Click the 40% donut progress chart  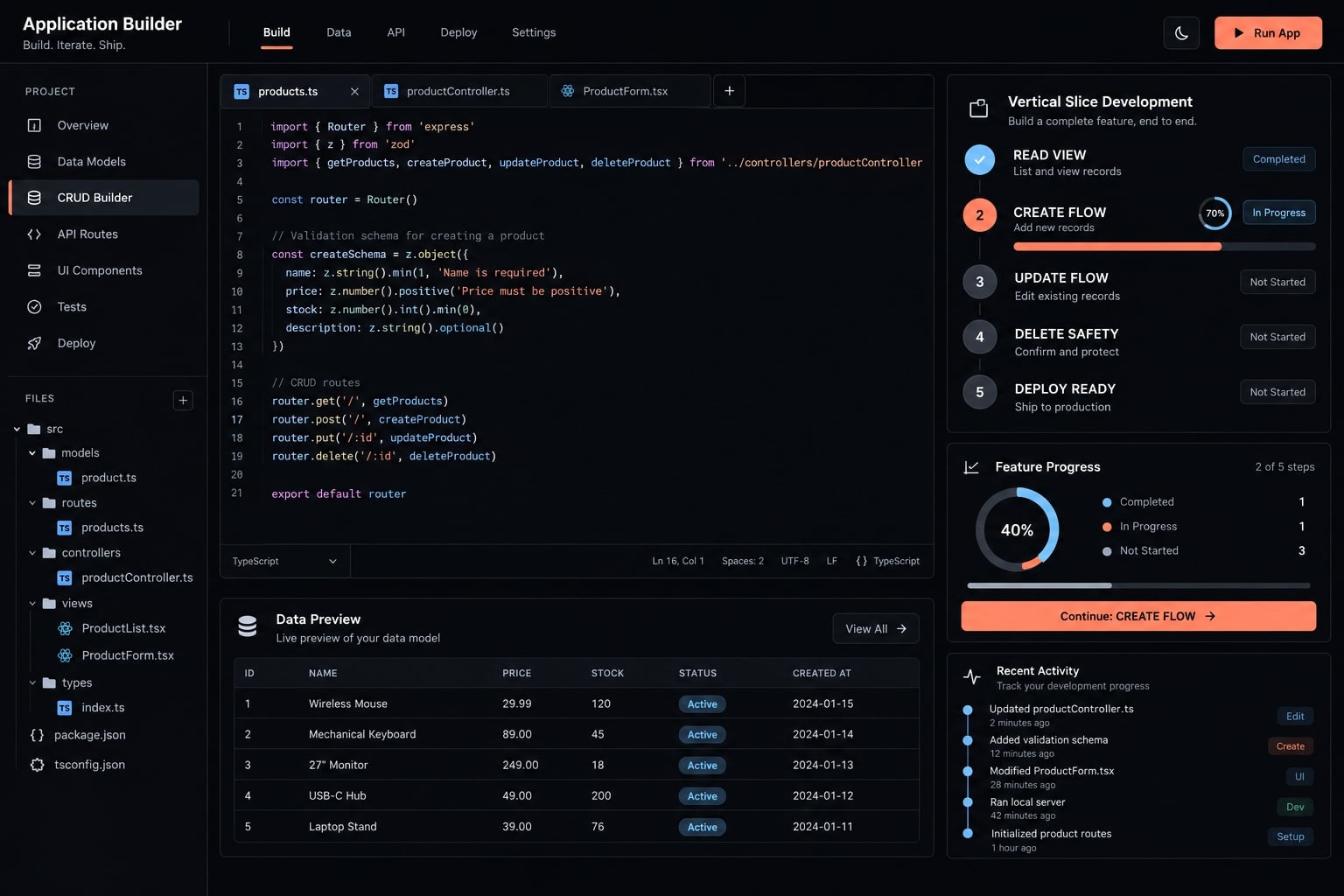(x=1017, y=529)
